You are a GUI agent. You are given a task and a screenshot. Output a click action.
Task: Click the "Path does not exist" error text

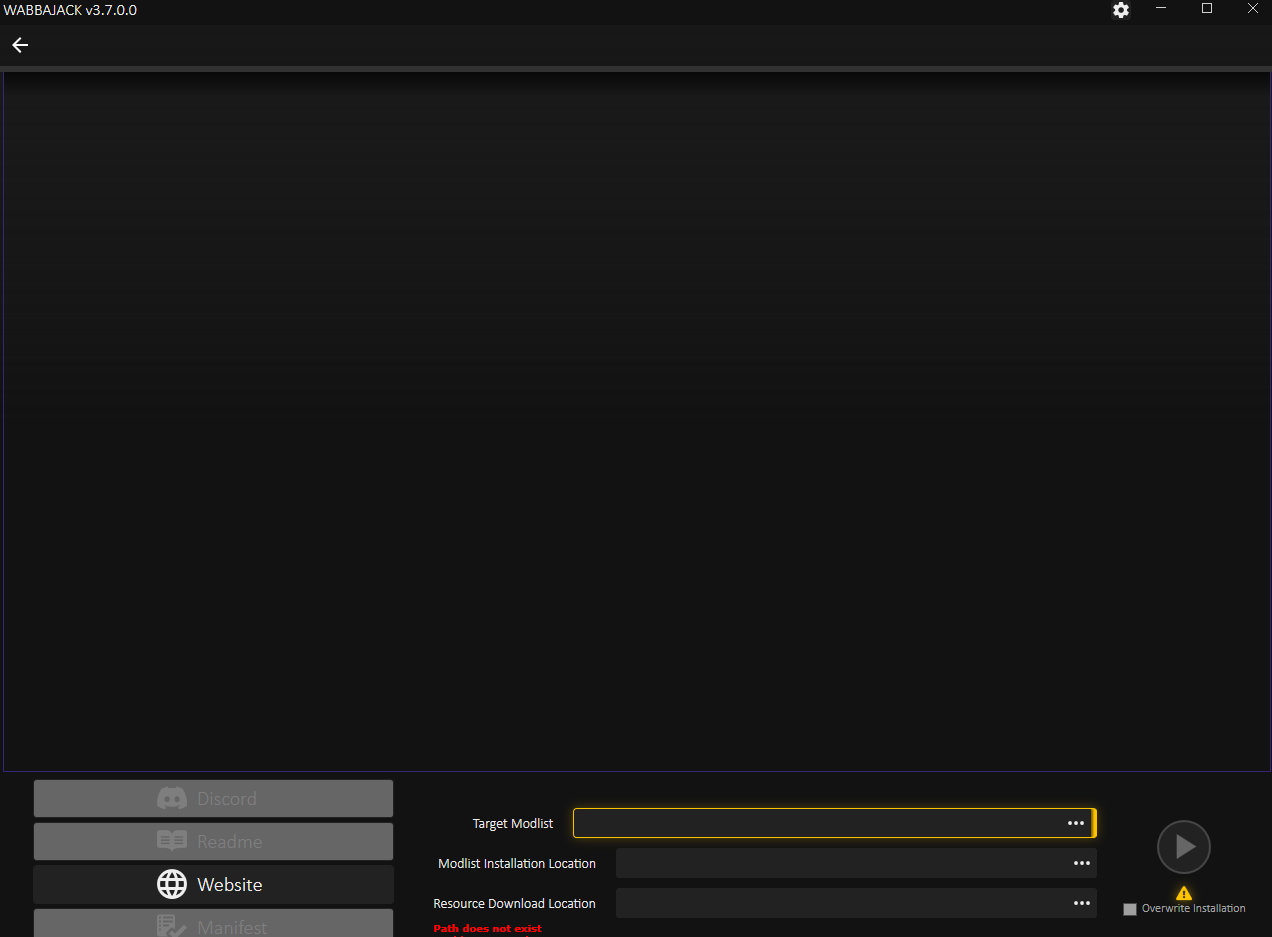coord(487,929)
